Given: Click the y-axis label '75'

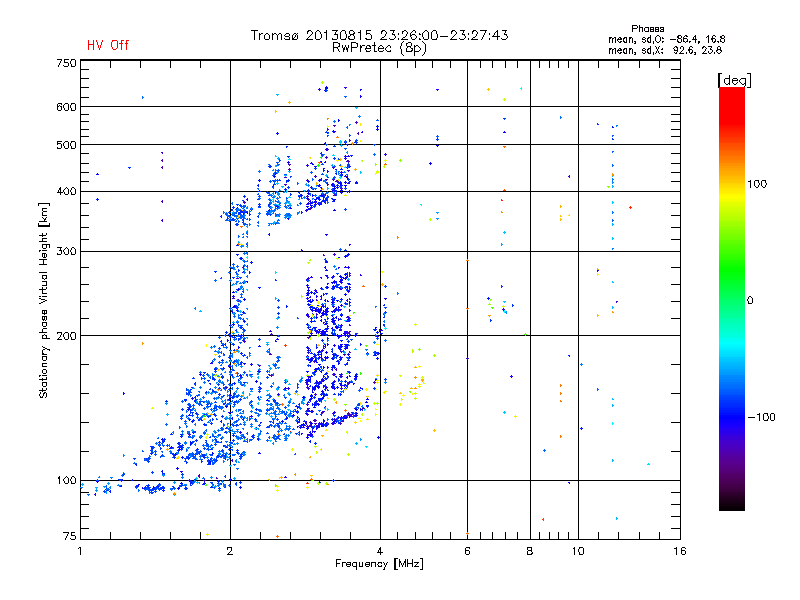Looking at the screenshot, I should tap(70, 536).
